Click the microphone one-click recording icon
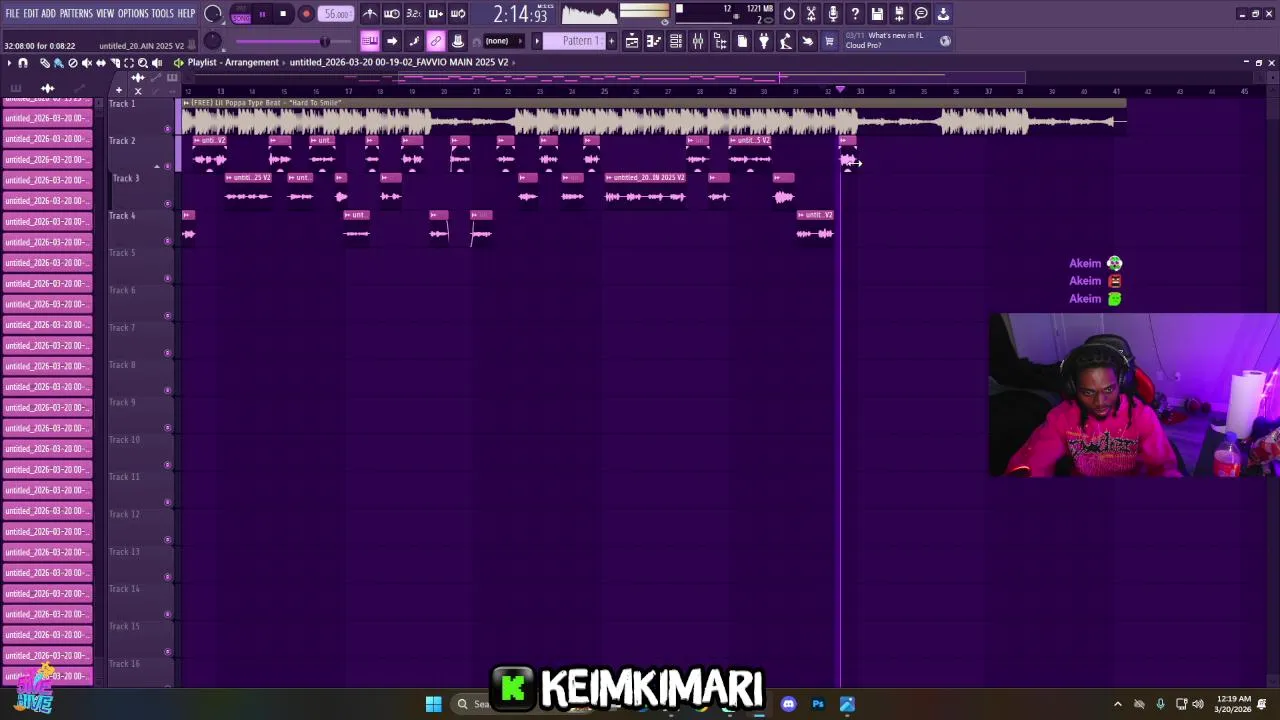Image resolution: width=1280 pixels, height=720 pixels. 834,14
